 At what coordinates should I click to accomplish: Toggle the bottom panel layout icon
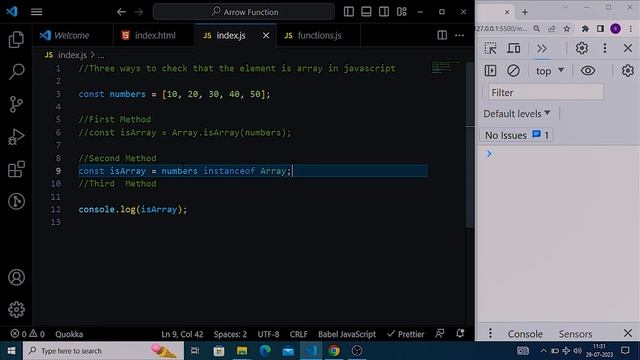[x=366, y=12]
